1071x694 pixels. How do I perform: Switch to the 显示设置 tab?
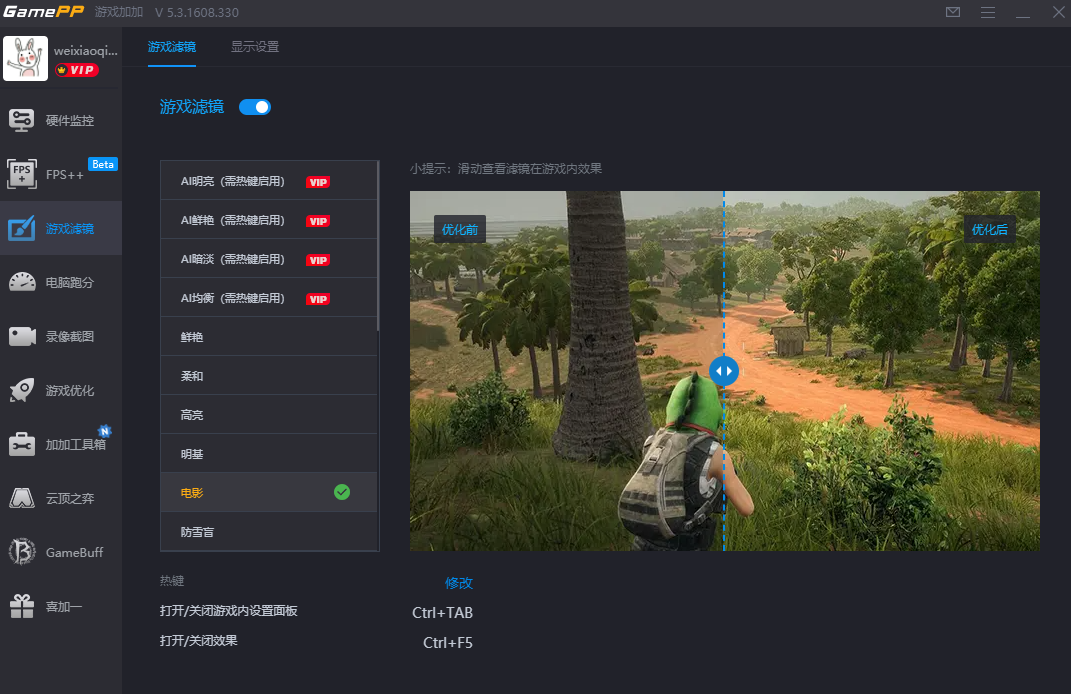click(x=255, y=47)
